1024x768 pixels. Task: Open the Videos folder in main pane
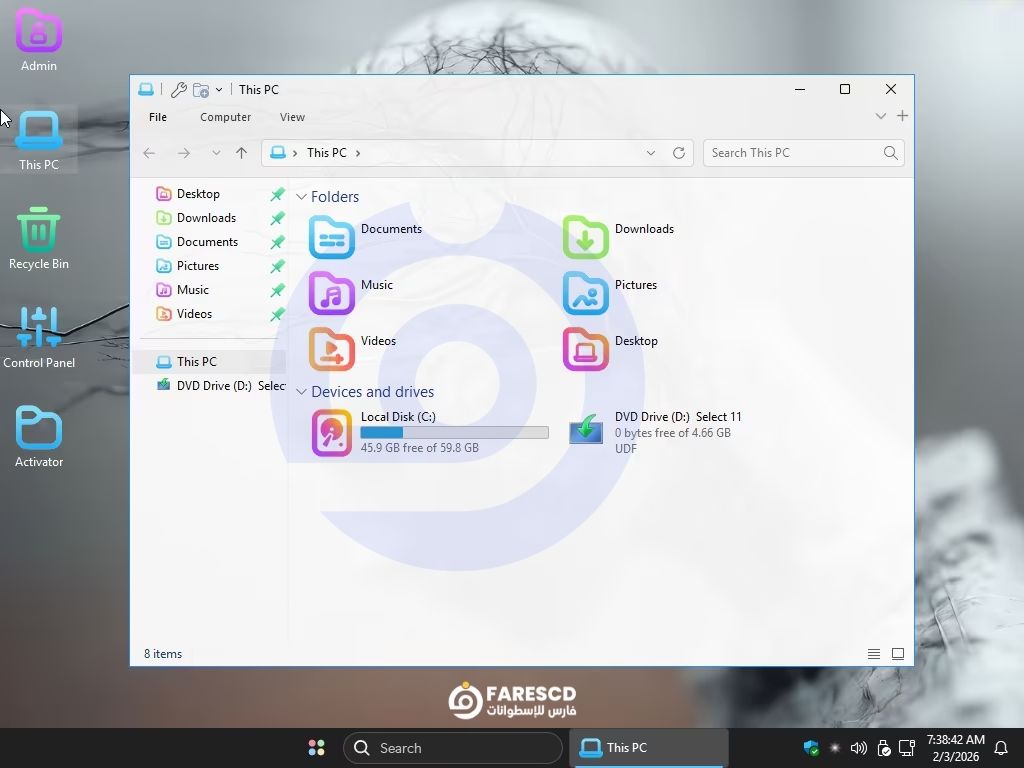coord(332,350)
